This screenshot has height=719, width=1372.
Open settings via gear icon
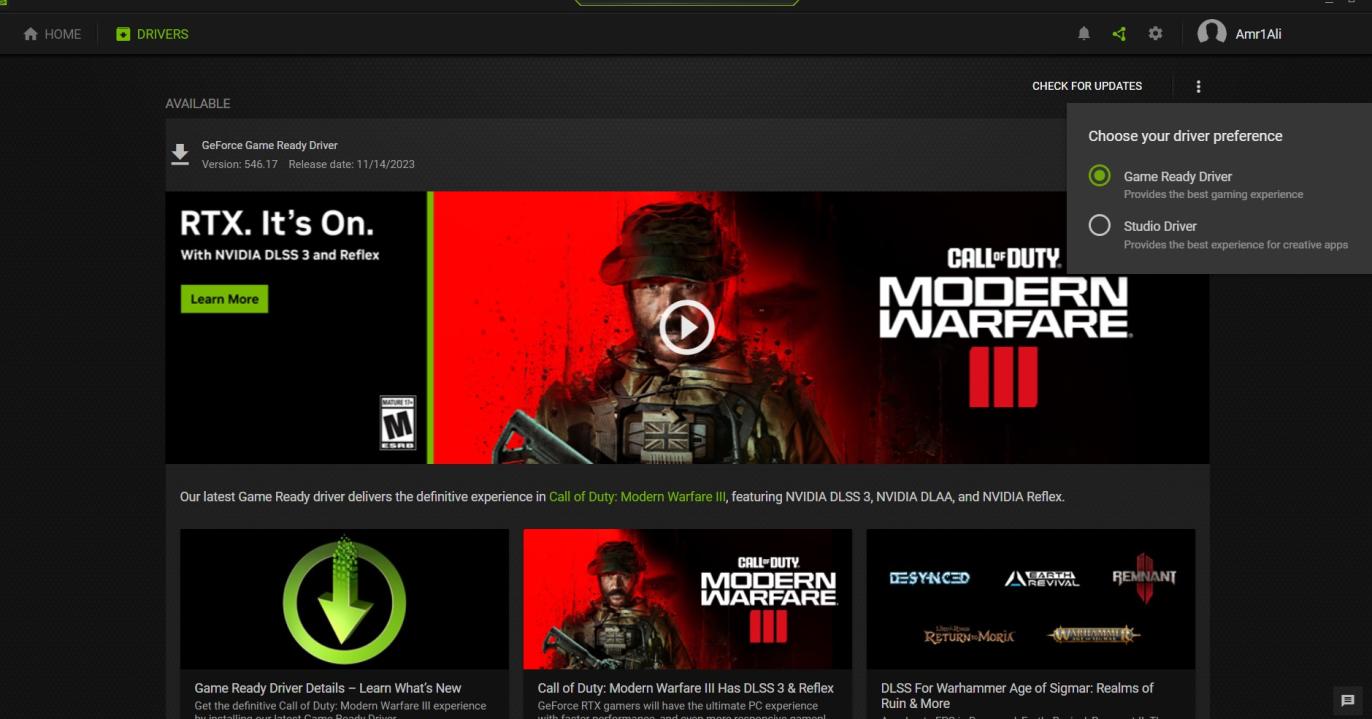1155,34
